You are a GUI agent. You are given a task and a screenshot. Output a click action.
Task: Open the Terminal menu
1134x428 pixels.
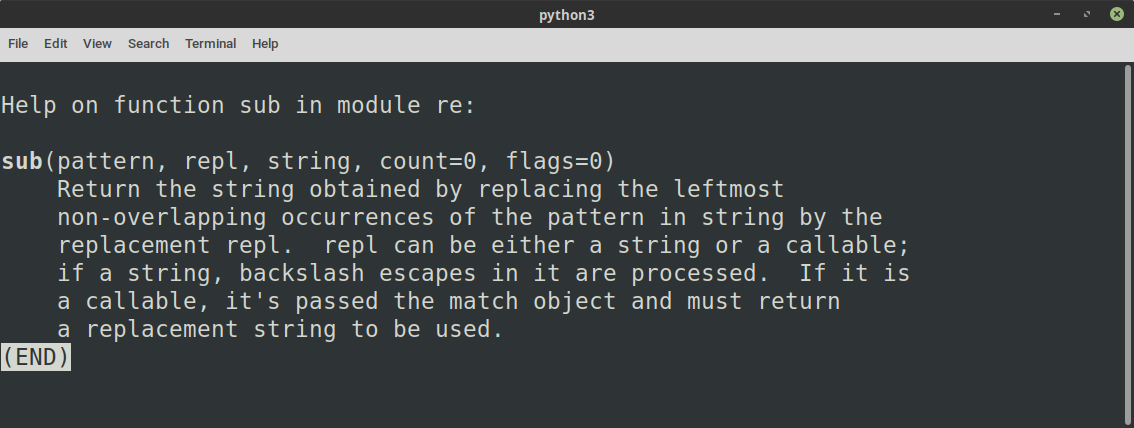click(x=210, y=43)
